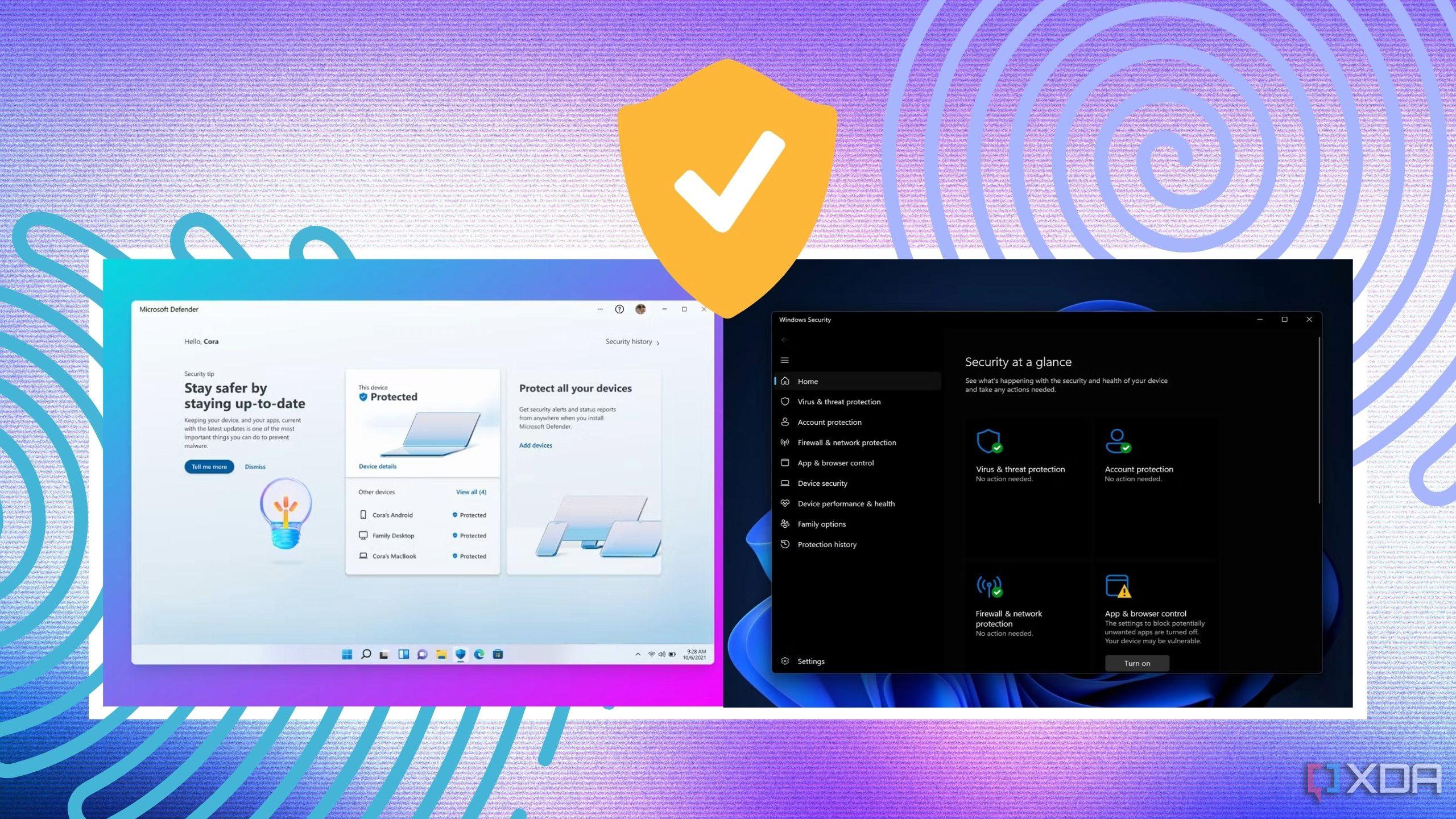
Task: Click Tell me more security tip button
Action: tap(207, 466)
